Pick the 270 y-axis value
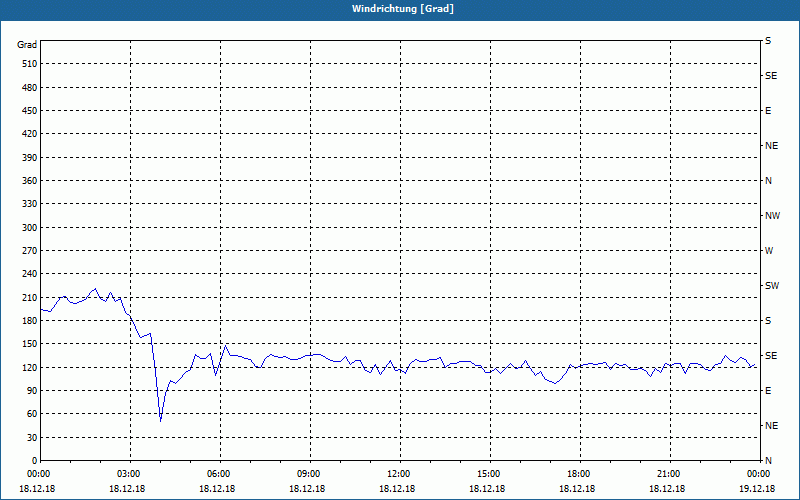Screen dimensions: 800x500 30,251
